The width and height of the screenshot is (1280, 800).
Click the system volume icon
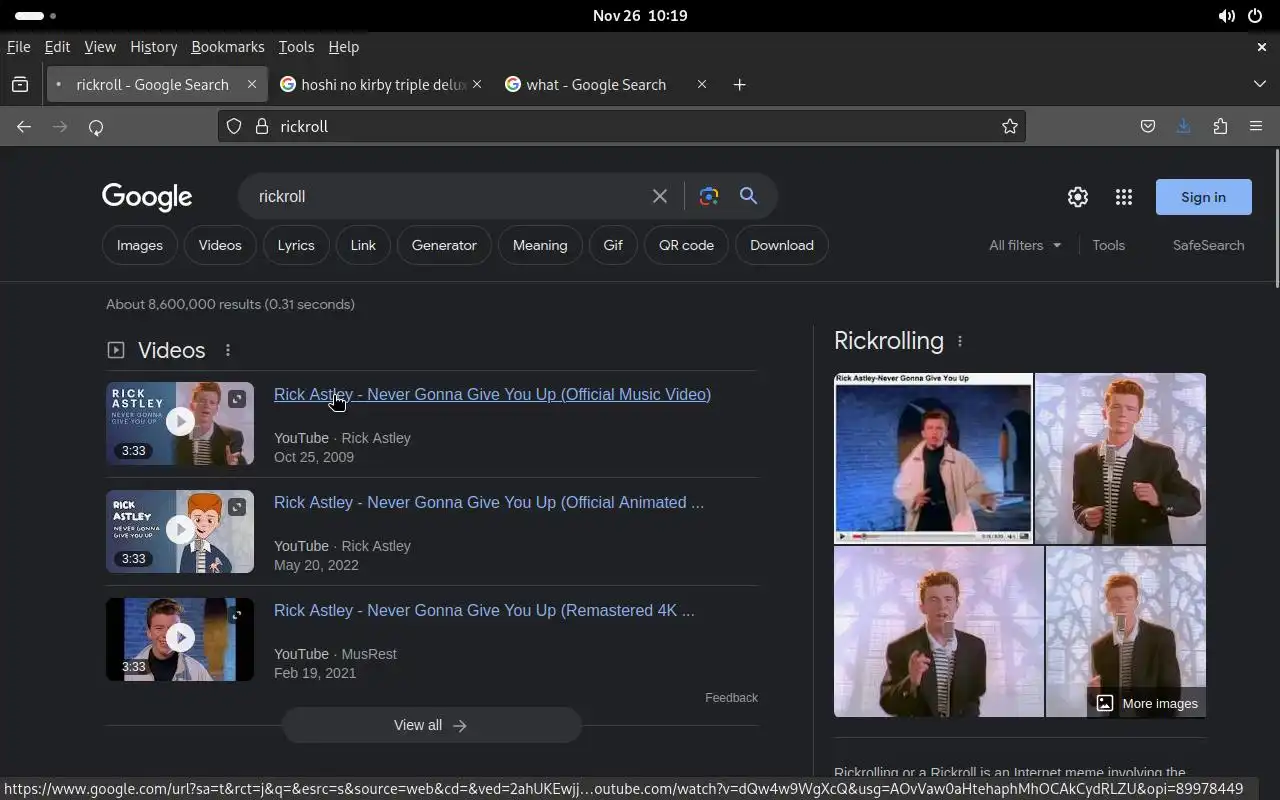pyautogui.click(x=1226, y=16)
